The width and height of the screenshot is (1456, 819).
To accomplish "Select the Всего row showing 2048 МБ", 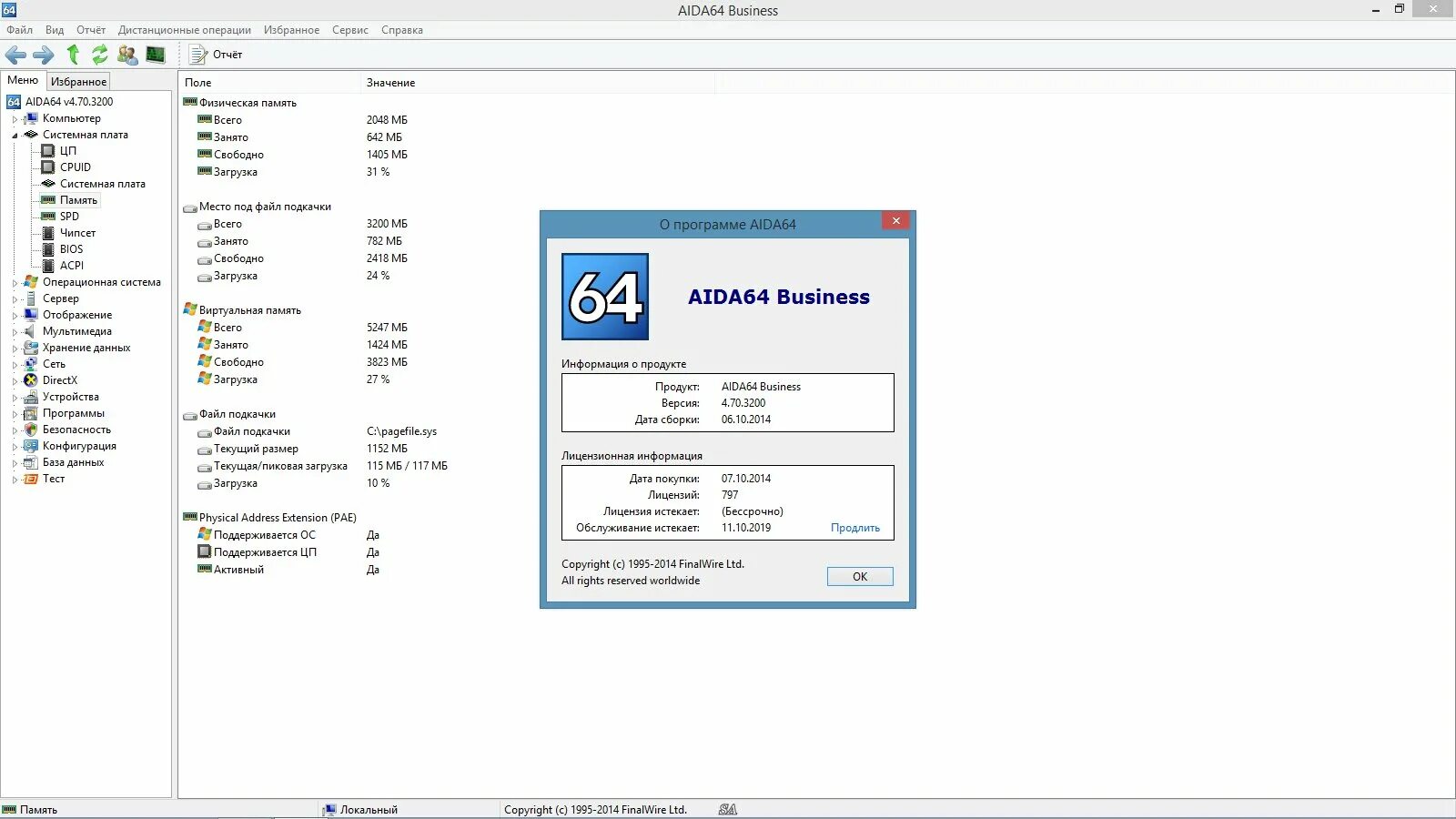I will [x=302, y=120].
